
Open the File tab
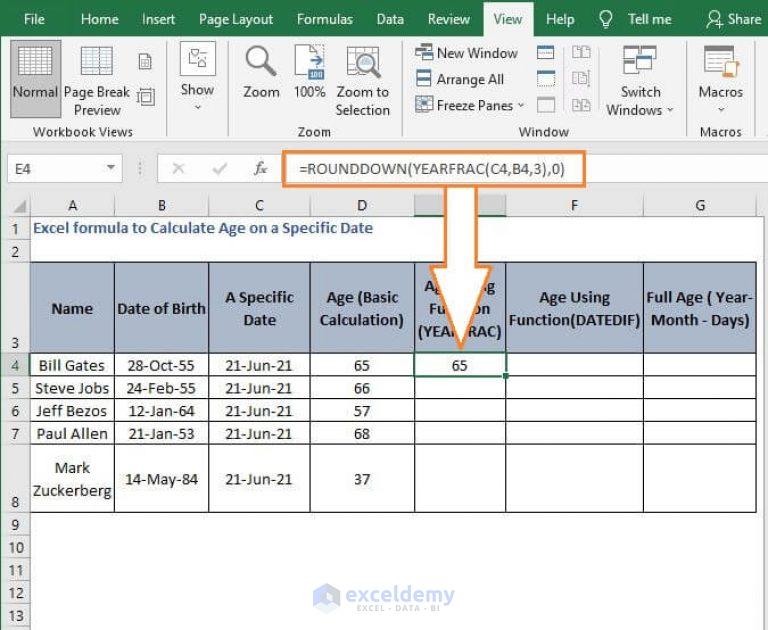pyautogui.click(x=34, y=20)
